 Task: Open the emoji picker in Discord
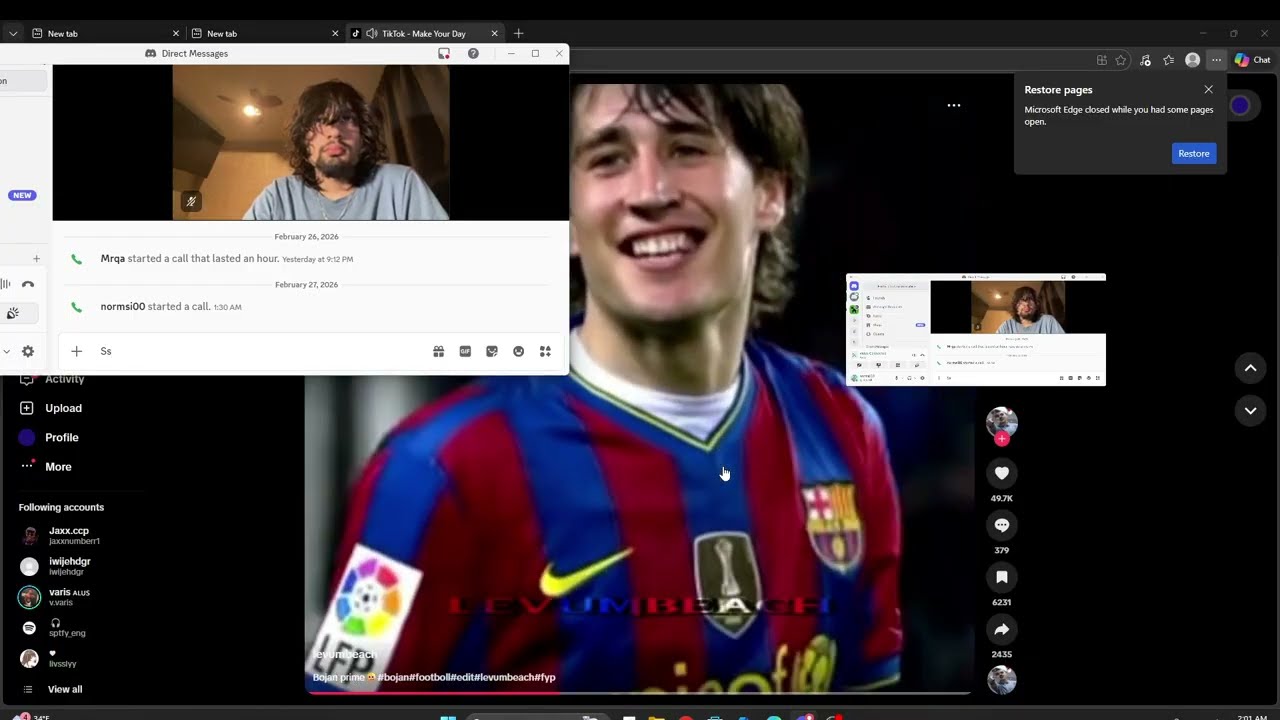[x=518, y=351]
